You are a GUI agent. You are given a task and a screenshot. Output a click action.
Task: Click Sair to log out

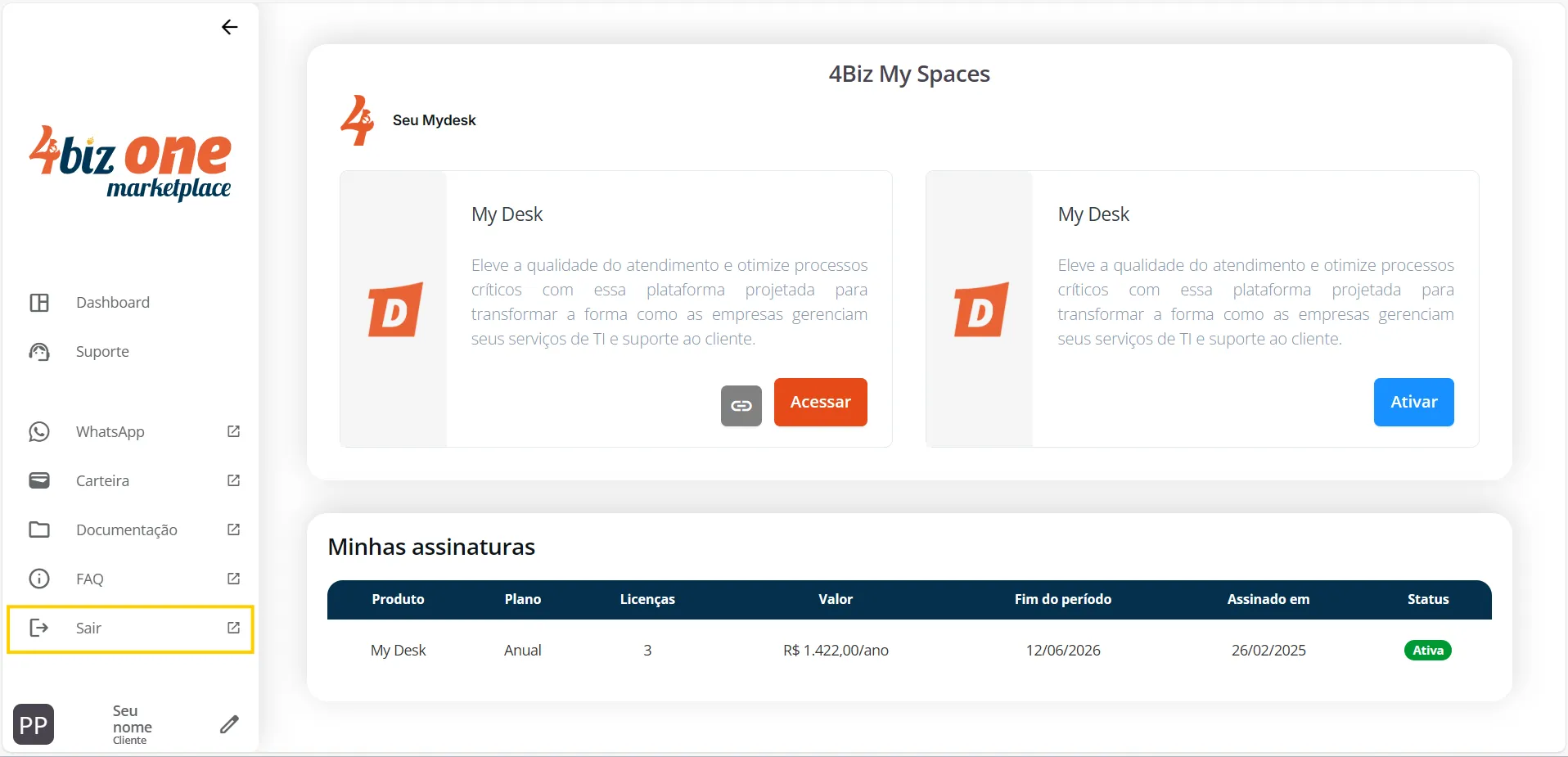88,628
